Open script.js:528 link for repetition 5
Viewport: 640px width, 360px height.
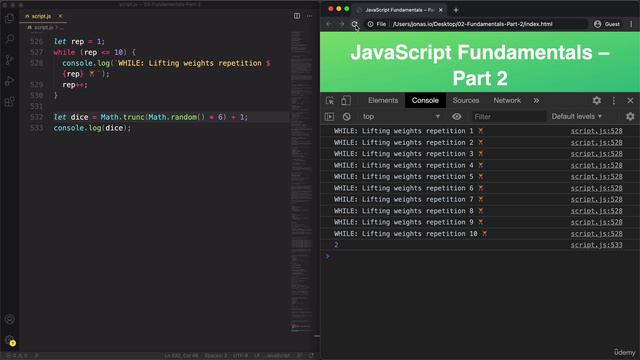596,177
